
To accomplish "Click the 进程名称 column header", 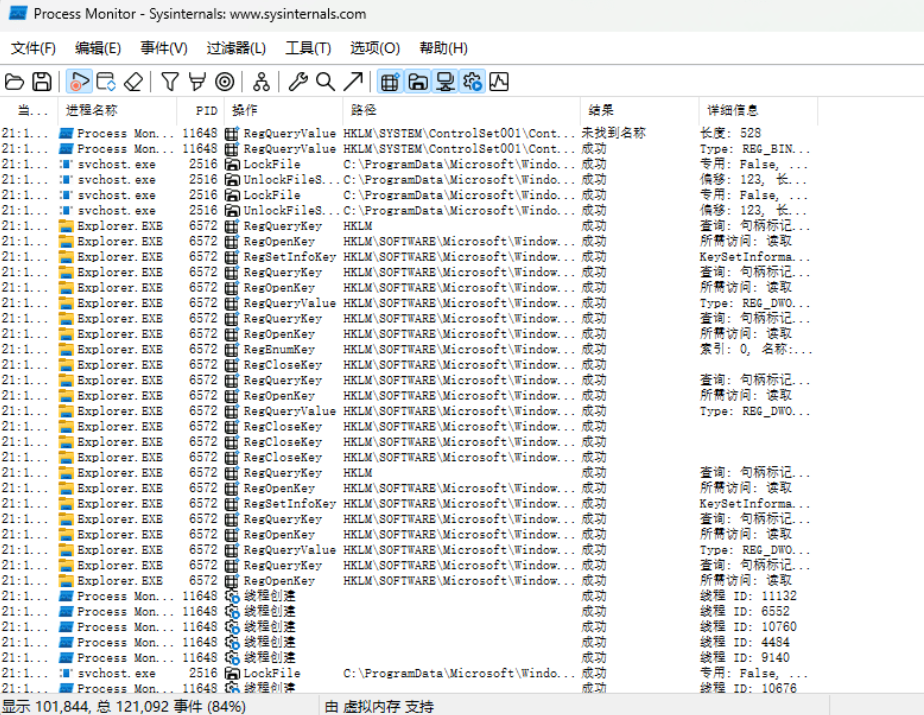I will click(x=117, y=110).
